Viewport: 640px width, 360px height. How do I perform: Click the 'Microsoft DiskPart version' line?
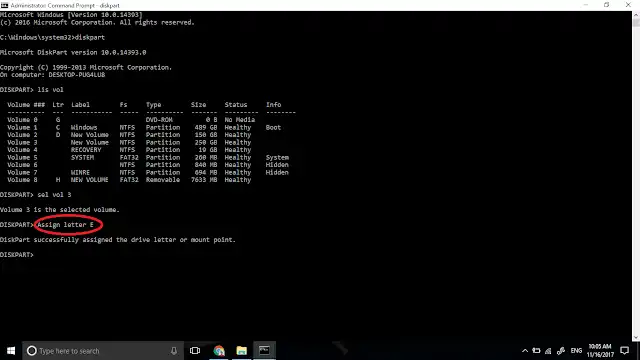click(x=73, y=52)
